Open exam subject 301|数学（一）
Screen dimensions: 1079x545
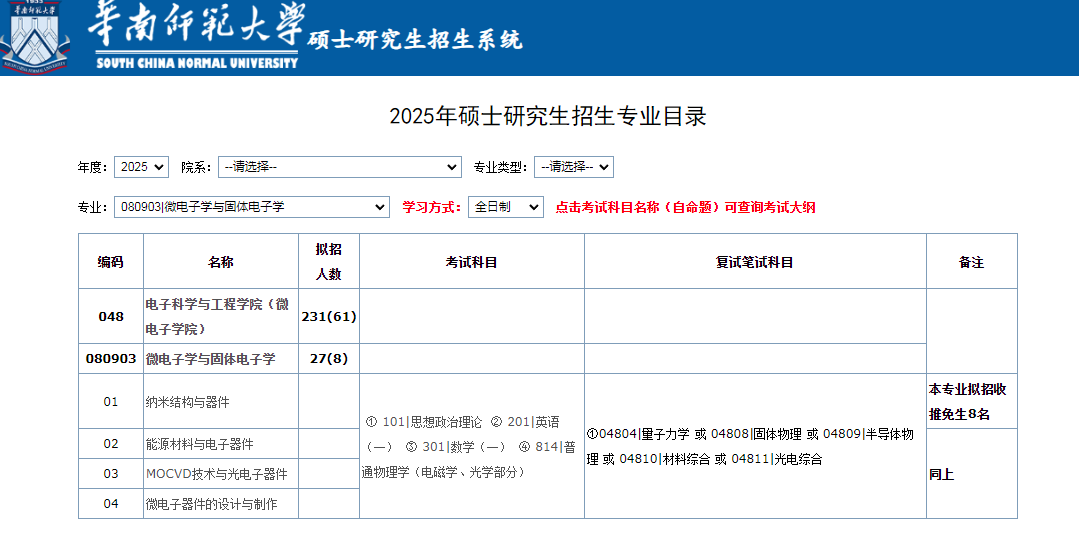(464, 447)
